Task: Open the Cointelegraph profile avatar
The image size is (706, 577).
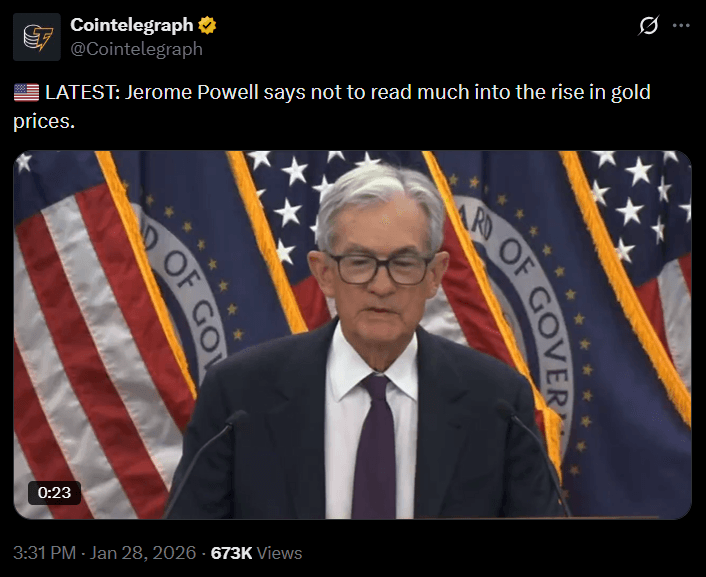Action: pyautogui.click(x=36, y=37)
